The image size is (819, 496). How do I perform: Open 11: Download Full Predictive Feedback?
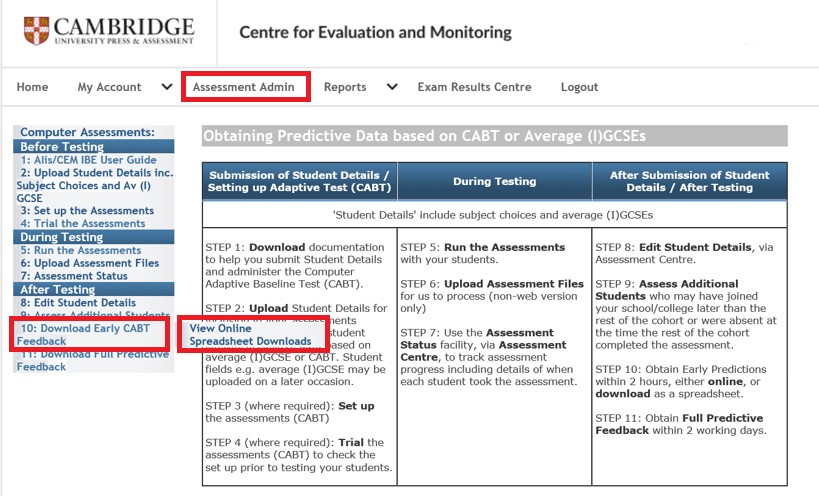pyautogui.click(x=92, y=360)
